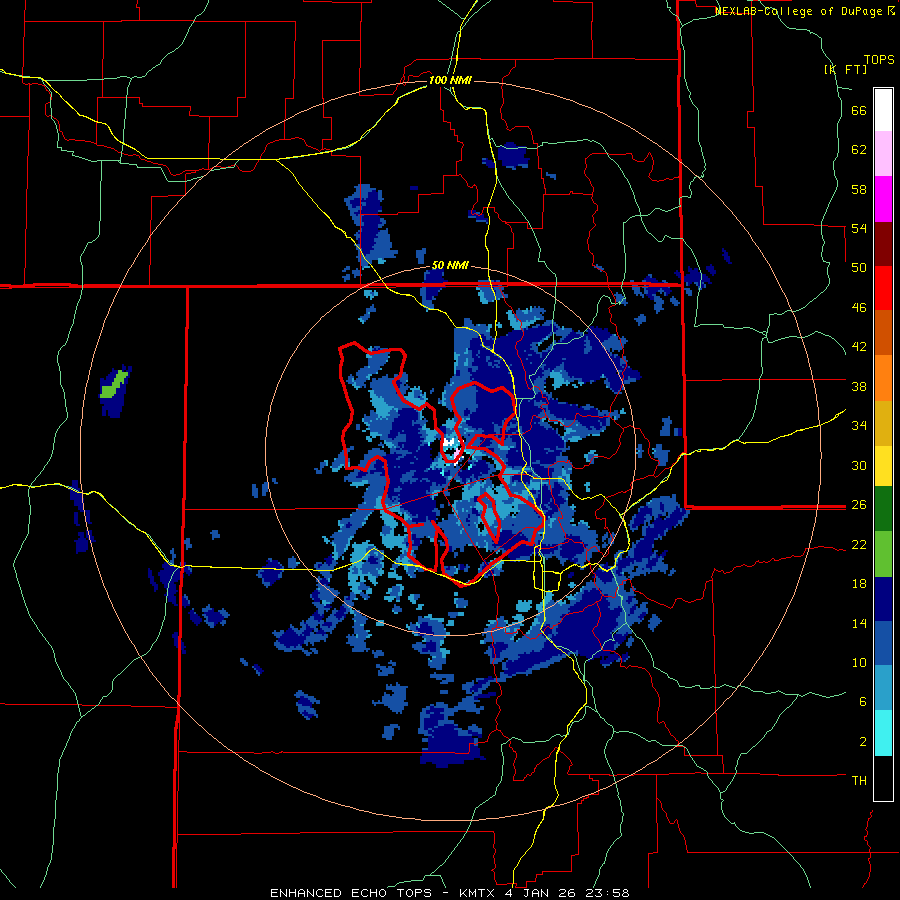This screenshot has width=900, height=900.
Task: Click the "38" legend value
Action: [859, 386]
